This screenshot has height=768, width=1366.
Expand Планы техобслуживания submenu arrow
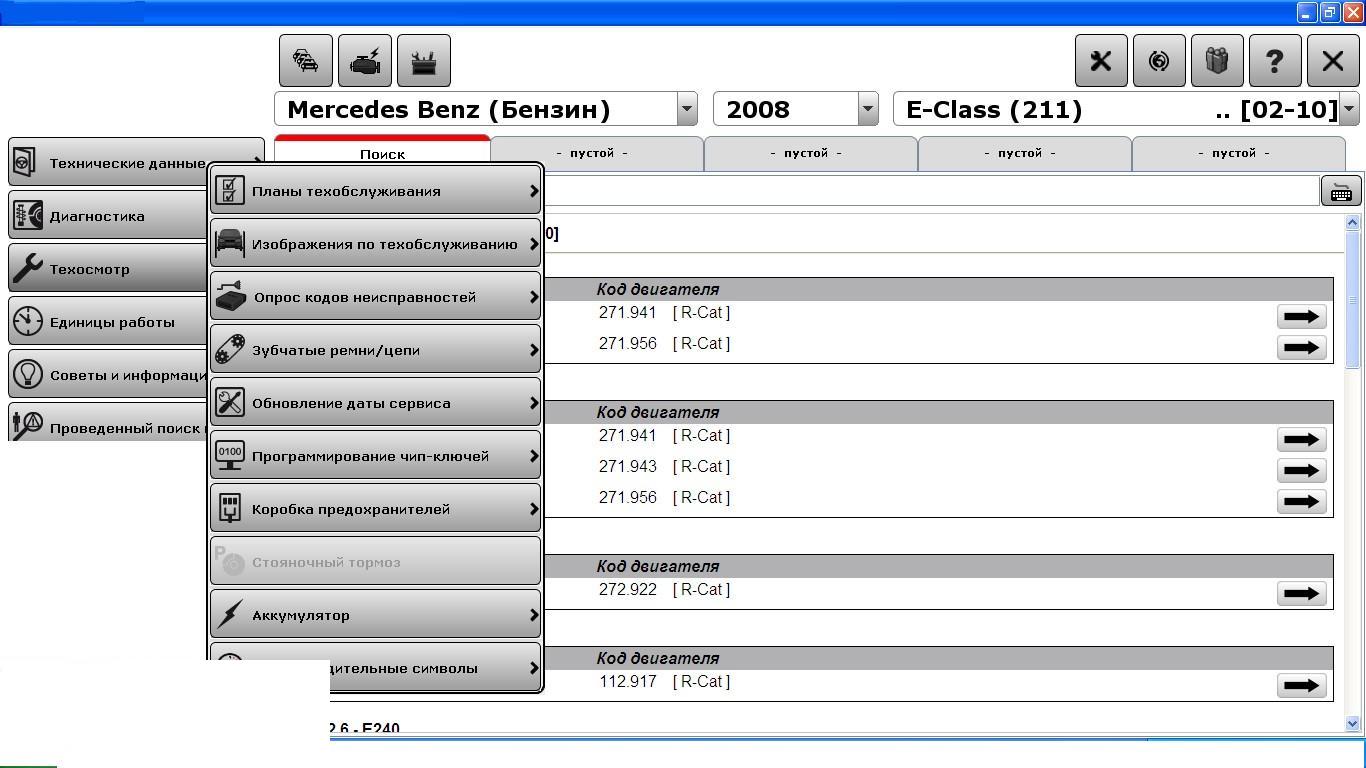tap(534, 190)
